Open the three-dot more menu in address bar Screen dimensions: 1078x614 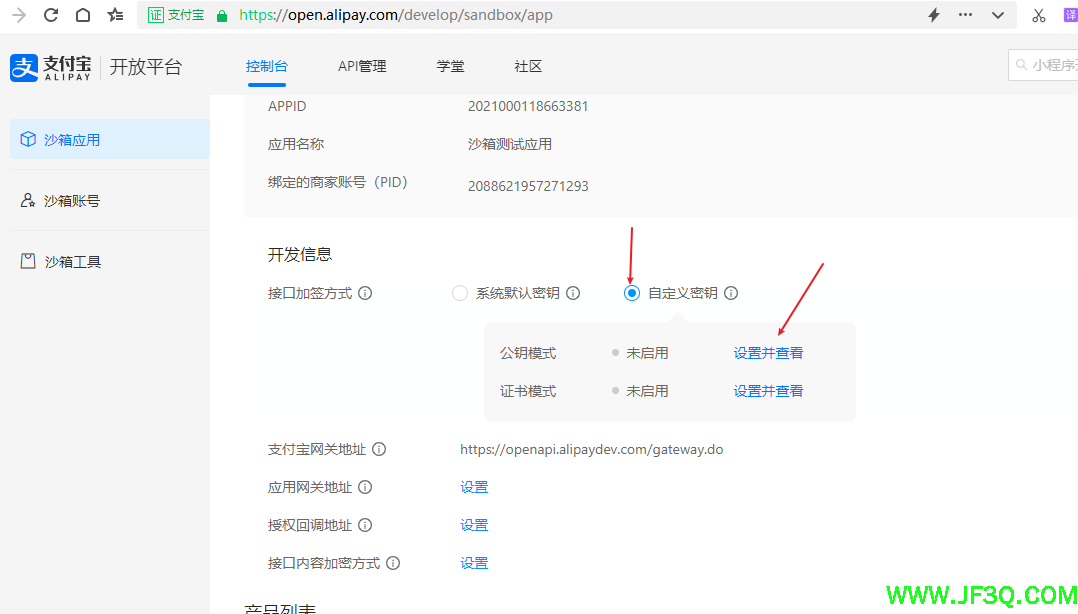(x=965, y=15)
